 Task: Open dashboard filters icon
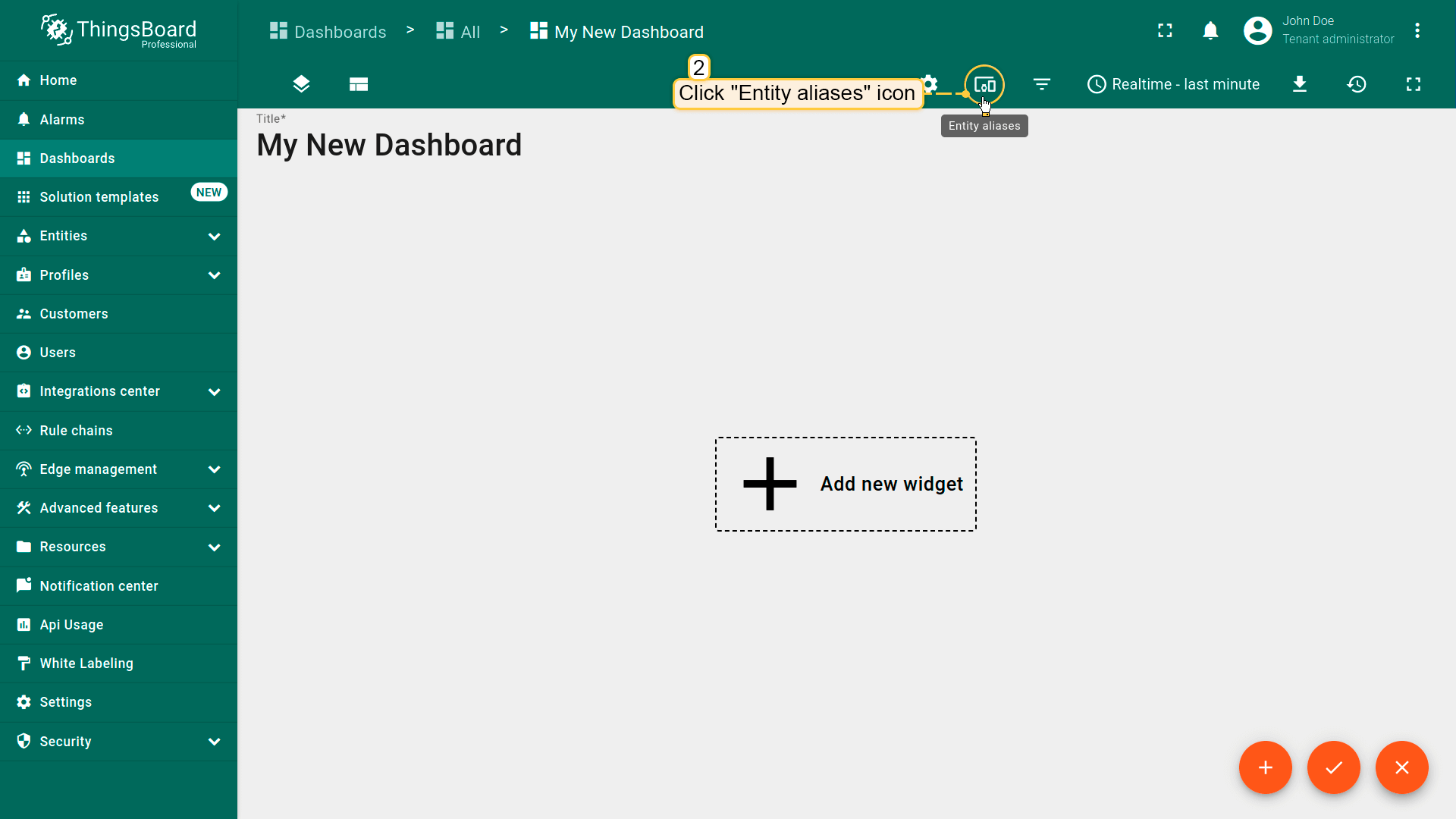[x=1042, y=84]
